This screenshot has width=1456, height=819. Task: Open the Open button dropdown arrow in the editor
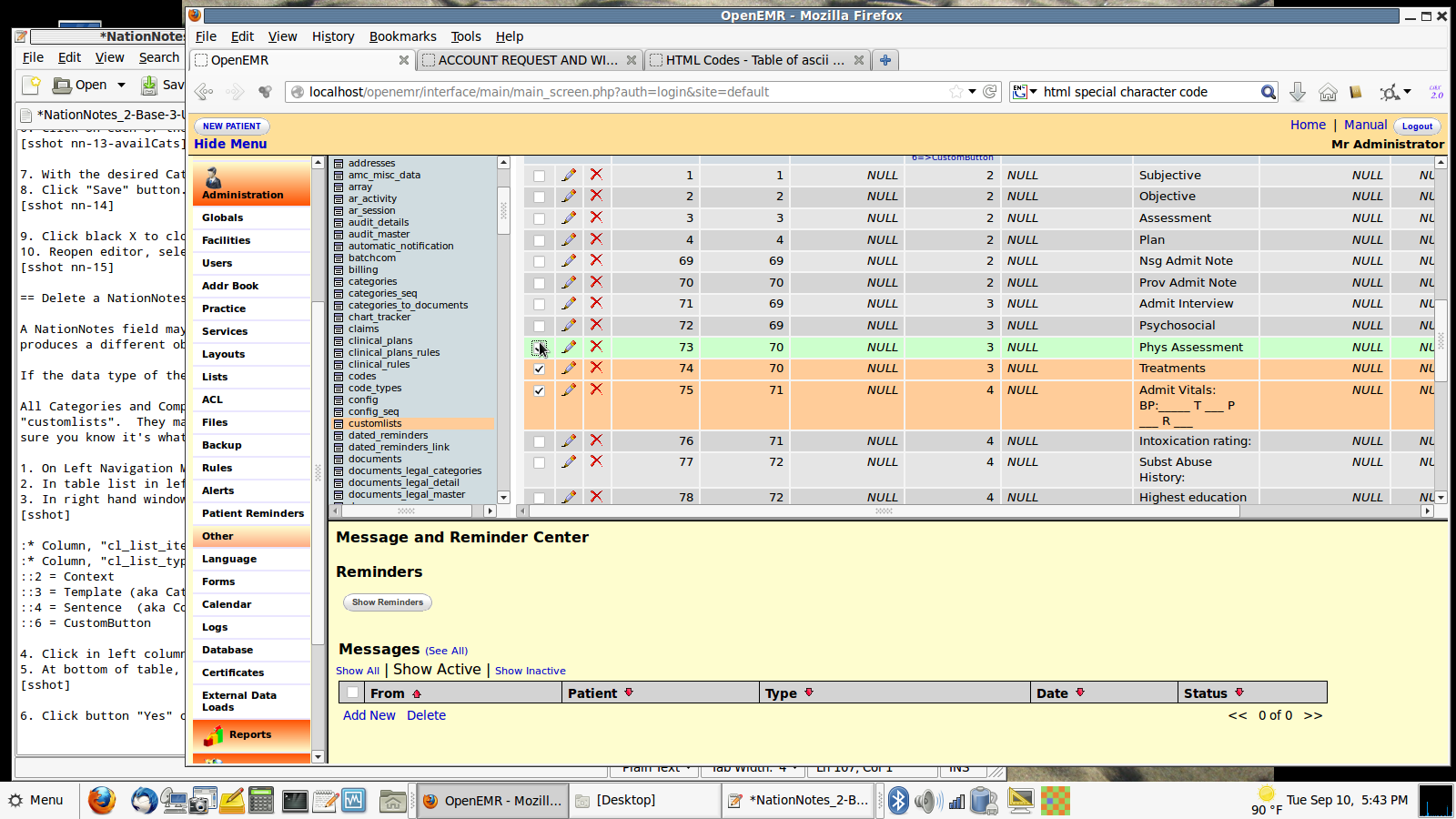point(121,85)
